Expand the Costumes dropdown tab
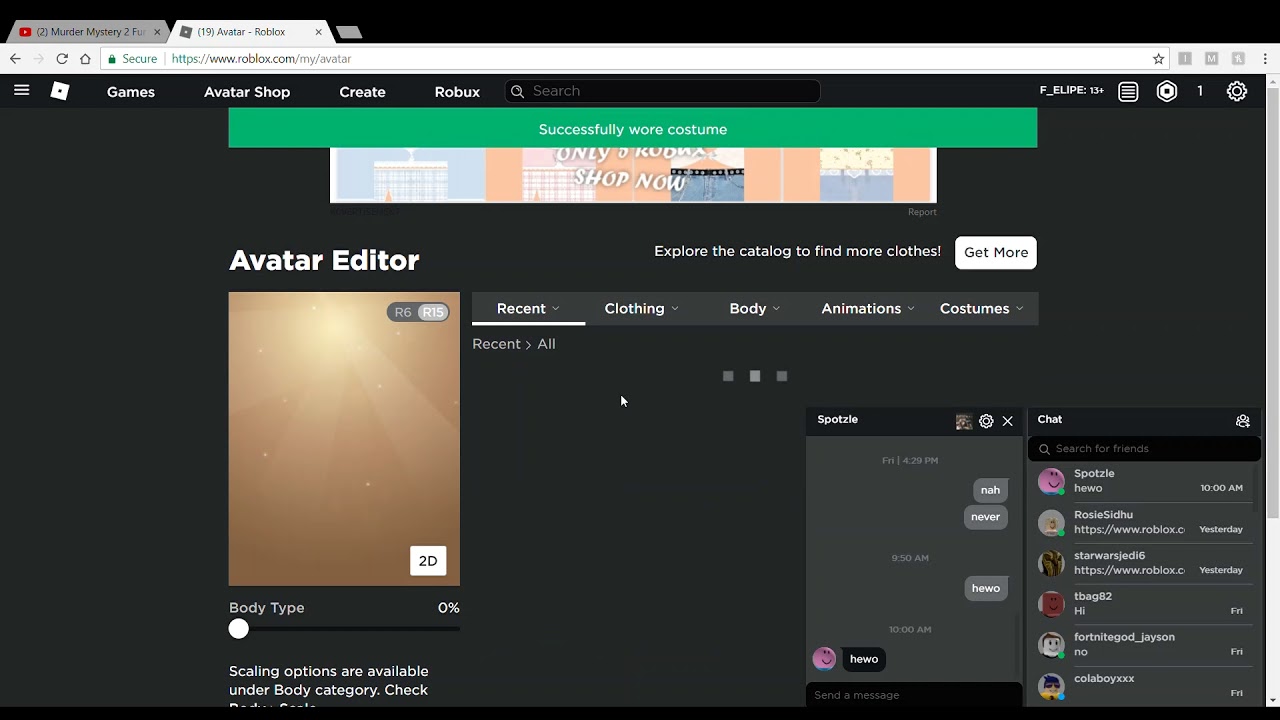 [981, 308]
